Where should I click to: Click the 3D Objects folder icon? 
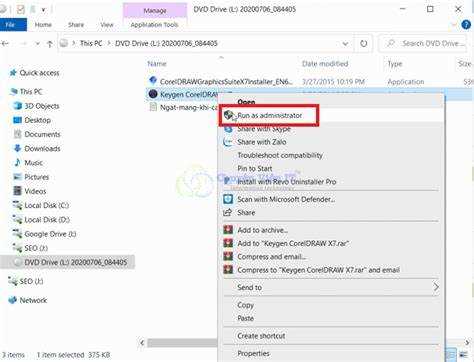pyautogui.click(x=17, y=106)
